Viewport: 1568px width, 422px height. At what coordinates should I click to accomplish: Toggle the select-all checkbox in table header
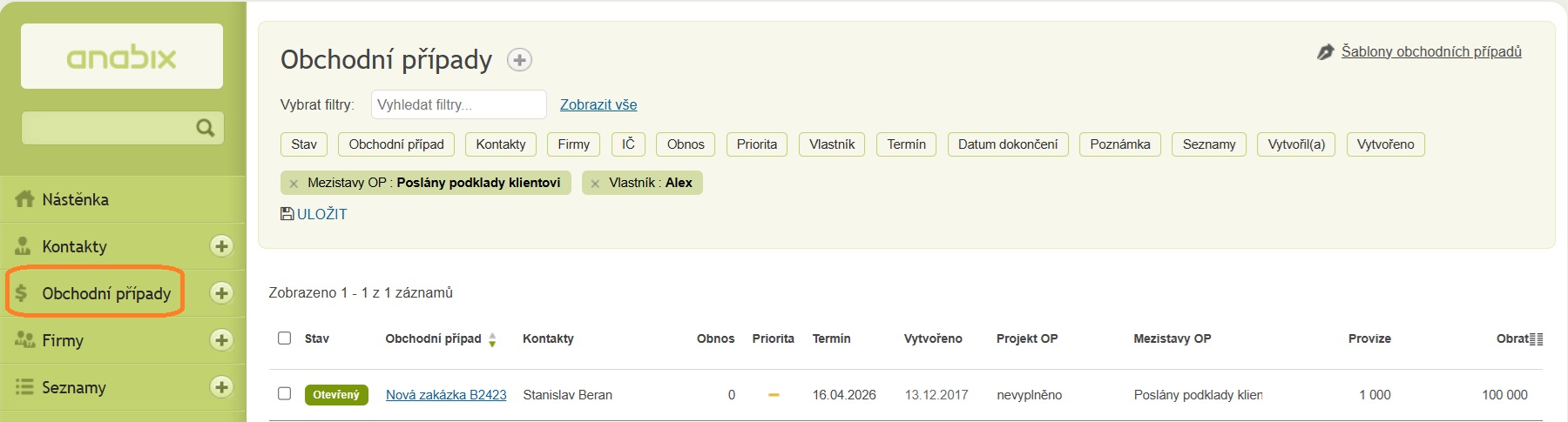284,338
